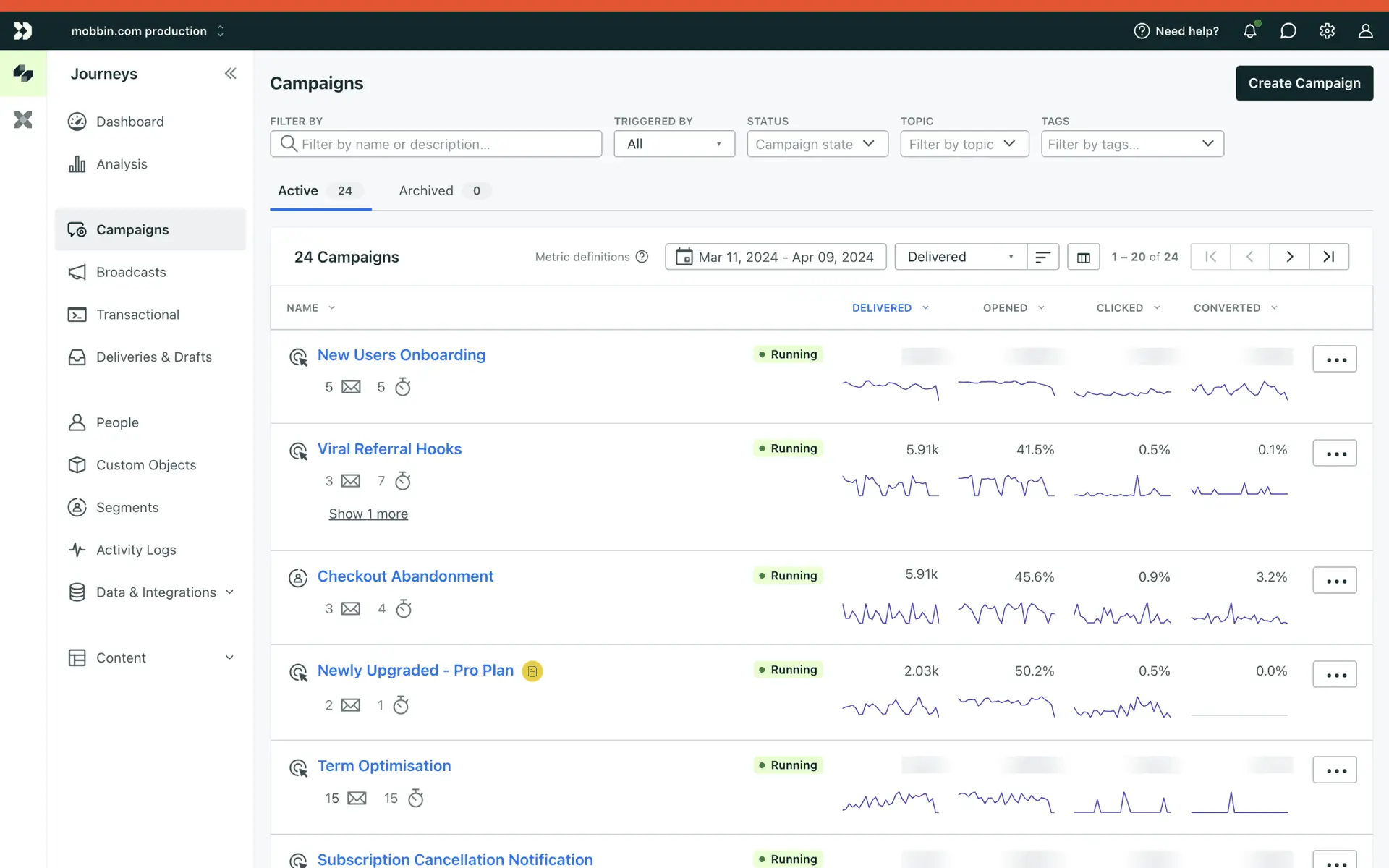
Task: Open the Triggered By All dropdown
Action: 674,144
